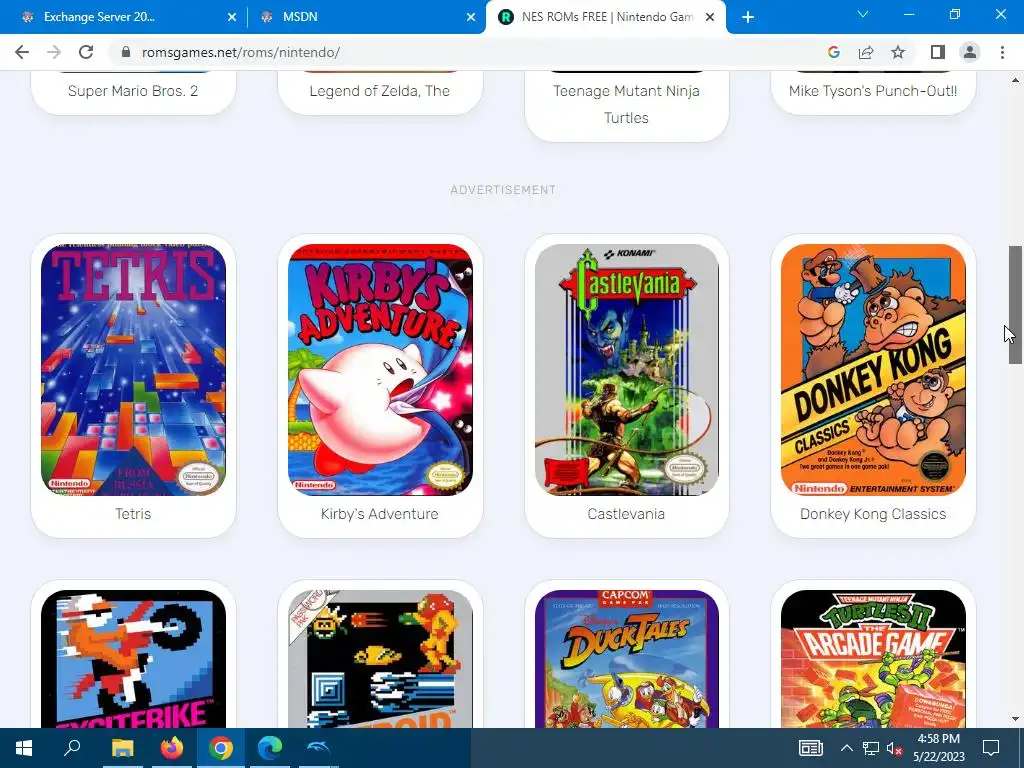The image size is (1024, 768).
Task: Share this page via share icon
Action: click(866, 52)
